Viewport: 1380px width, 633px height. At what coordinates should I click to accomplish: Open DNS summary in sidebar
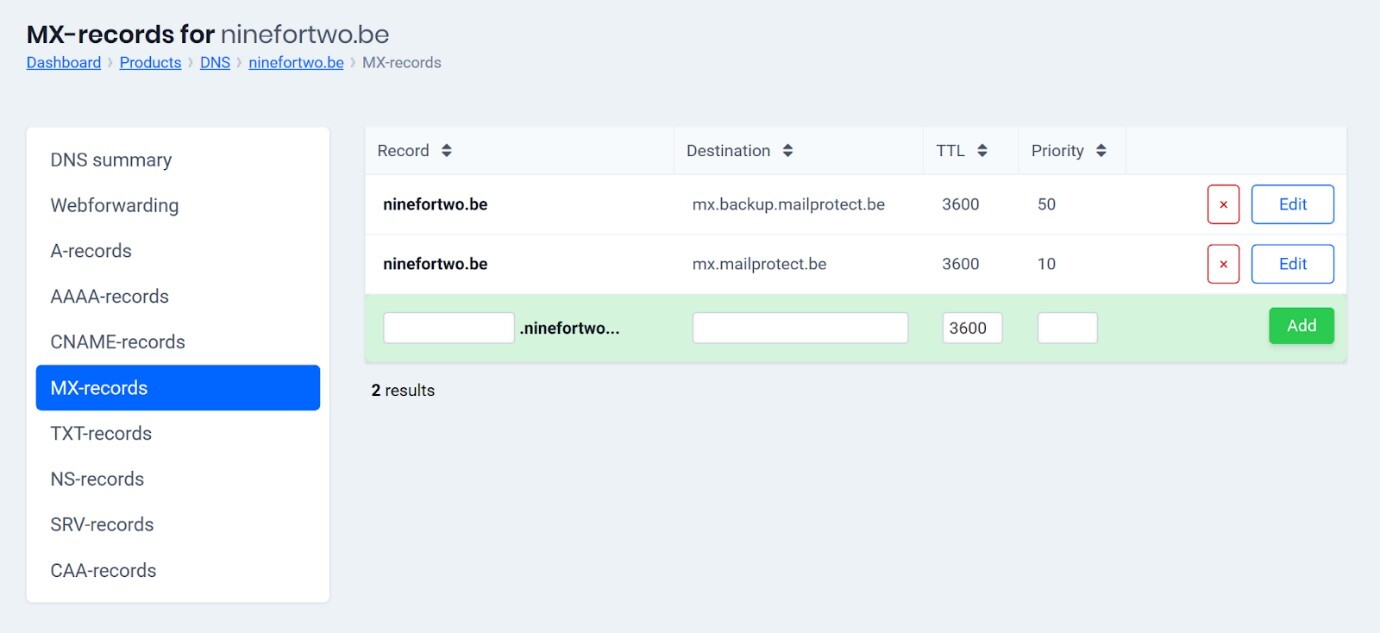tap(111, 160)
